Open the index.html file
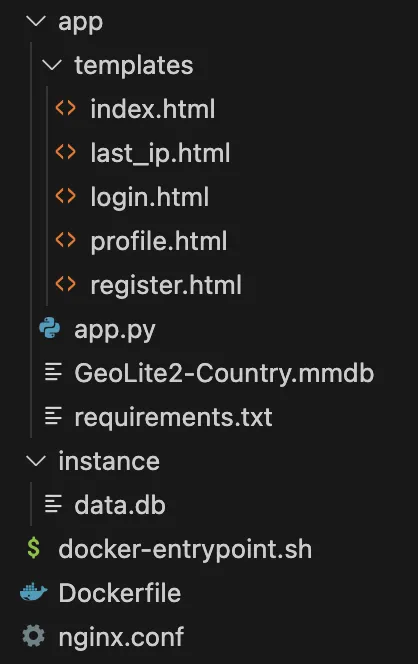The image size is (418, 664). [x=153, y=109]
